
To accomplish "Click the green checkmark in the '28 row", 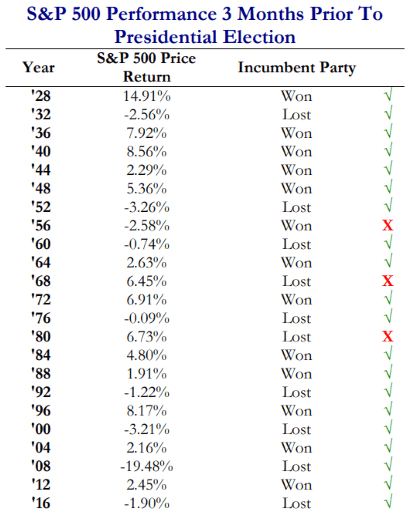I will 388,95.
